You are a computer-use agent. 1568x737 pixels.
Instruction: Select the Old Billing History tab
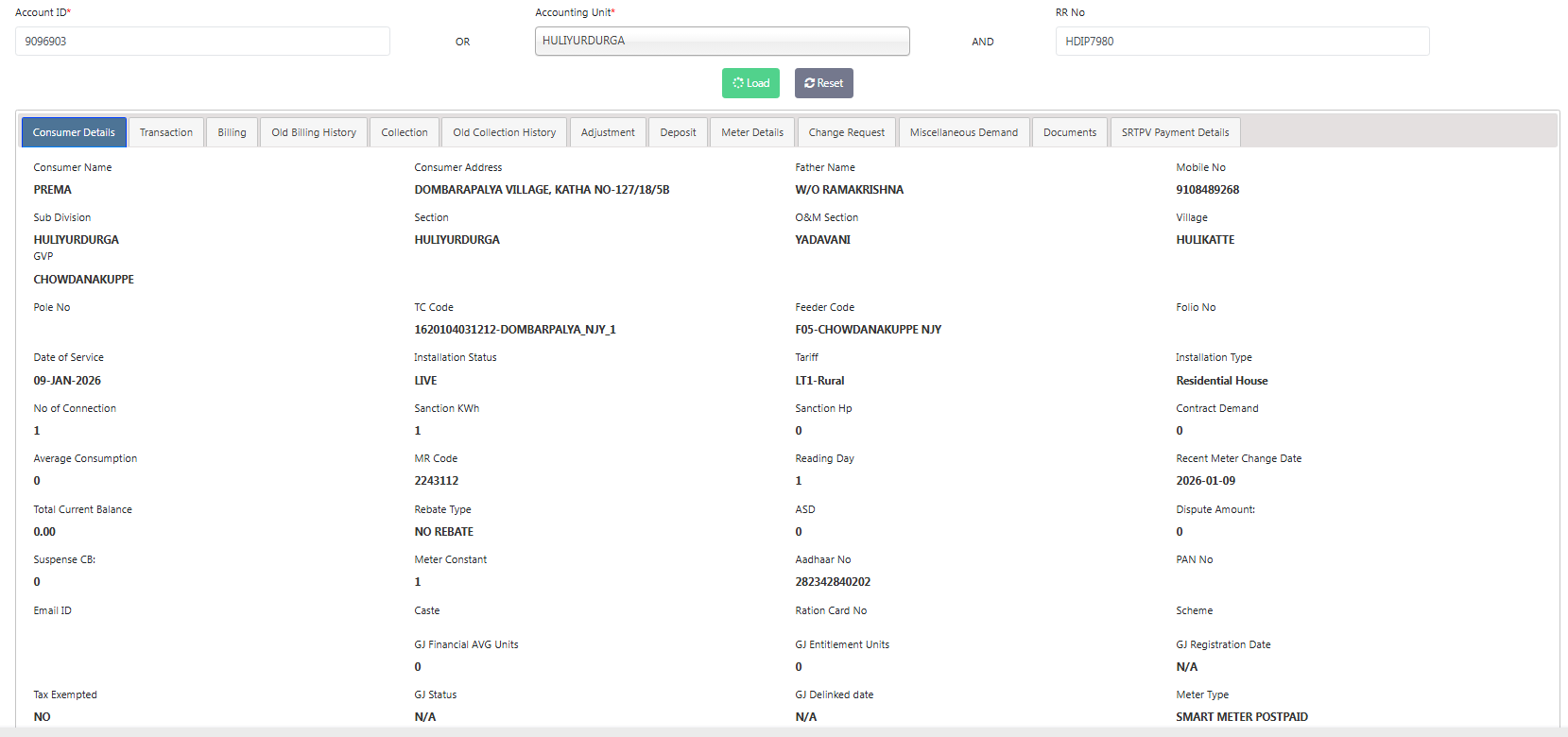(x=314, y=132)
